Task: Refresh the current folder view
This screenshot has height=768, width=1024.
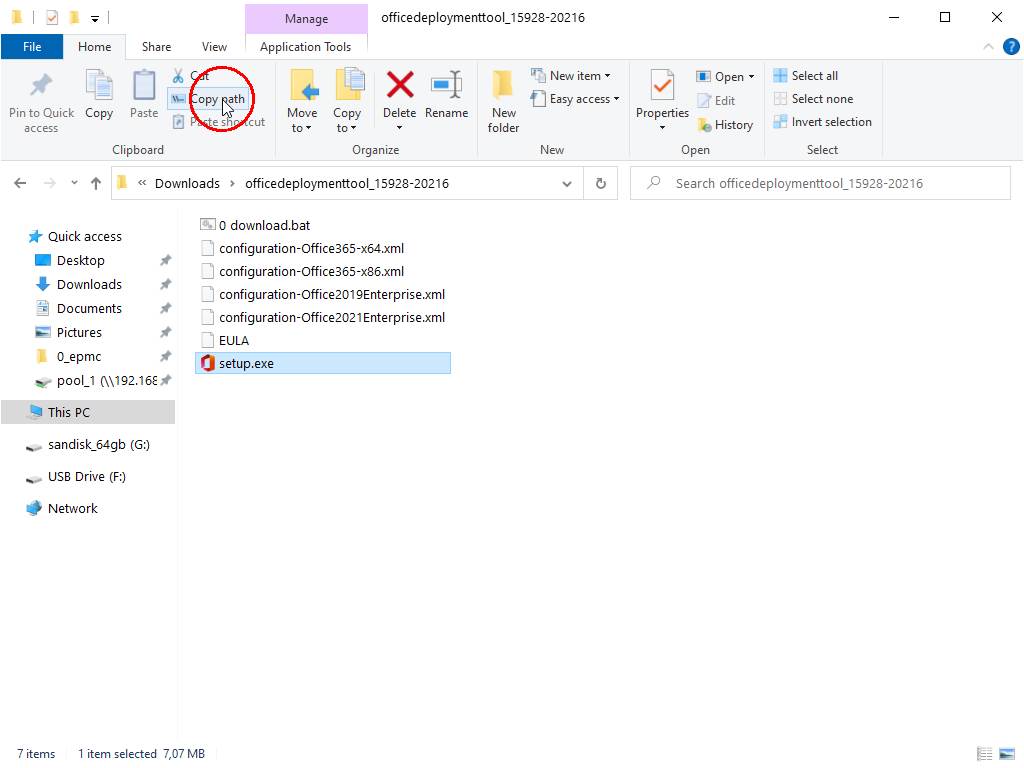Action: click(x=600, y=184)
